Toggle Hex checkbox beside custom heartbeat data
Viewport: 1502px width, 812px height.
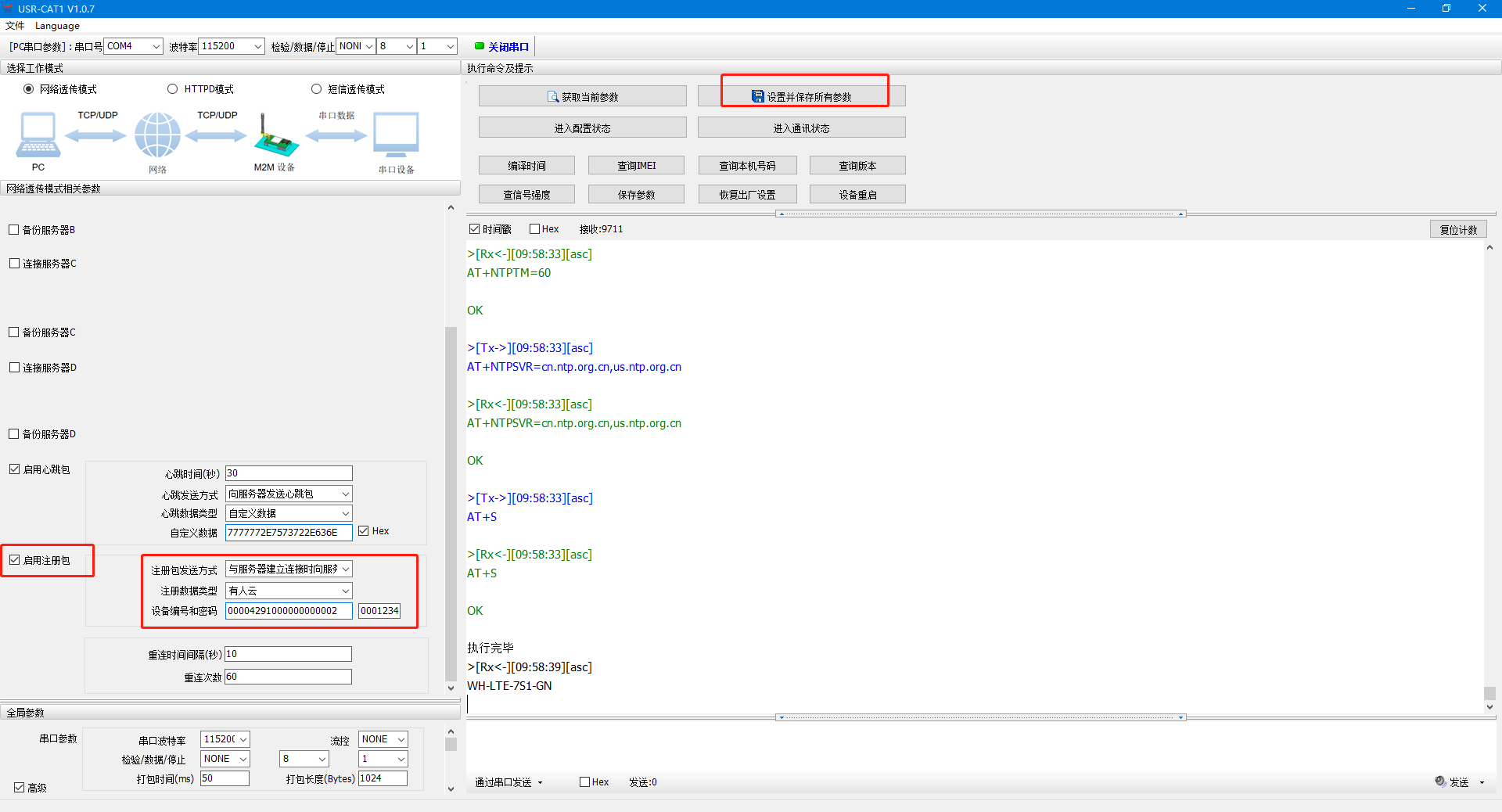[364, 530]
